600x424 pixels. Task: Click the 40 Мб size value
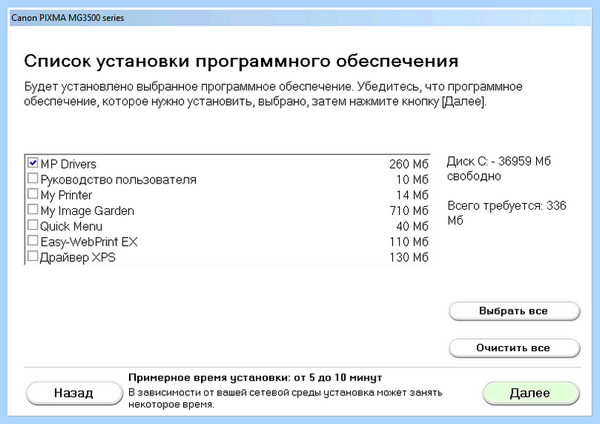click(412, 227)
